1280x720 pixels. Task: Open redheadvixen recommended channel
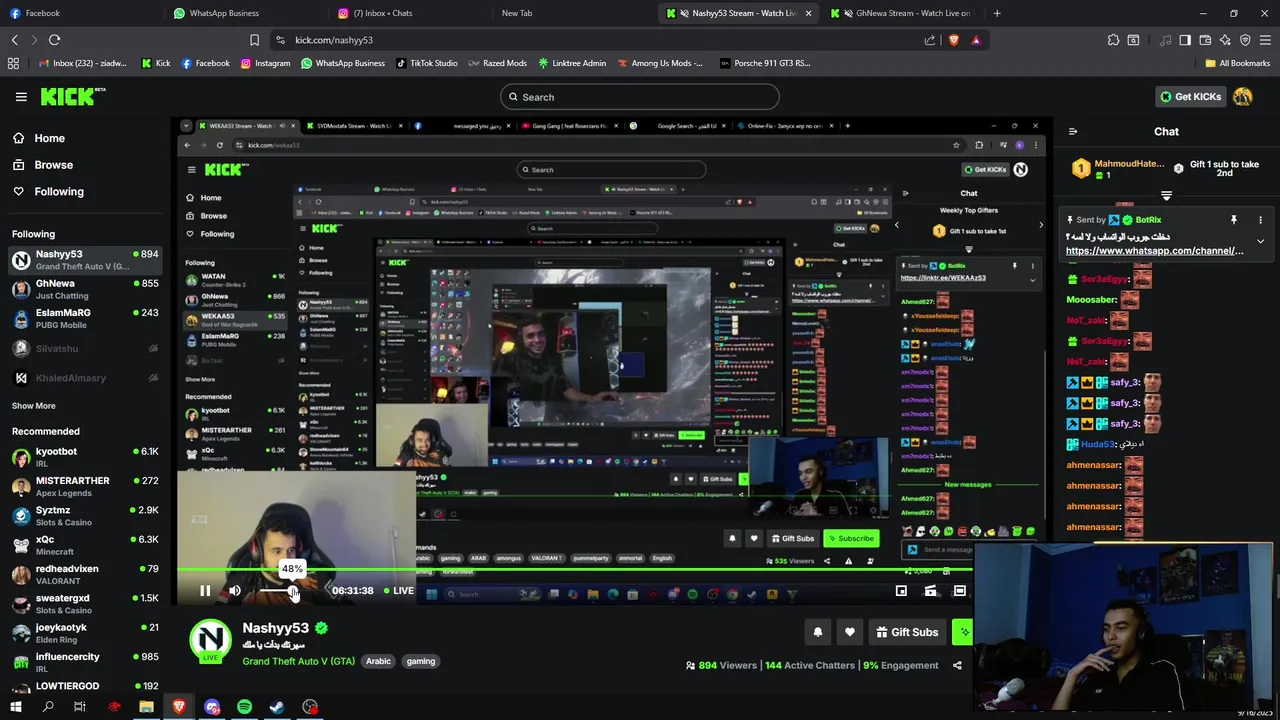pos(86,574)
